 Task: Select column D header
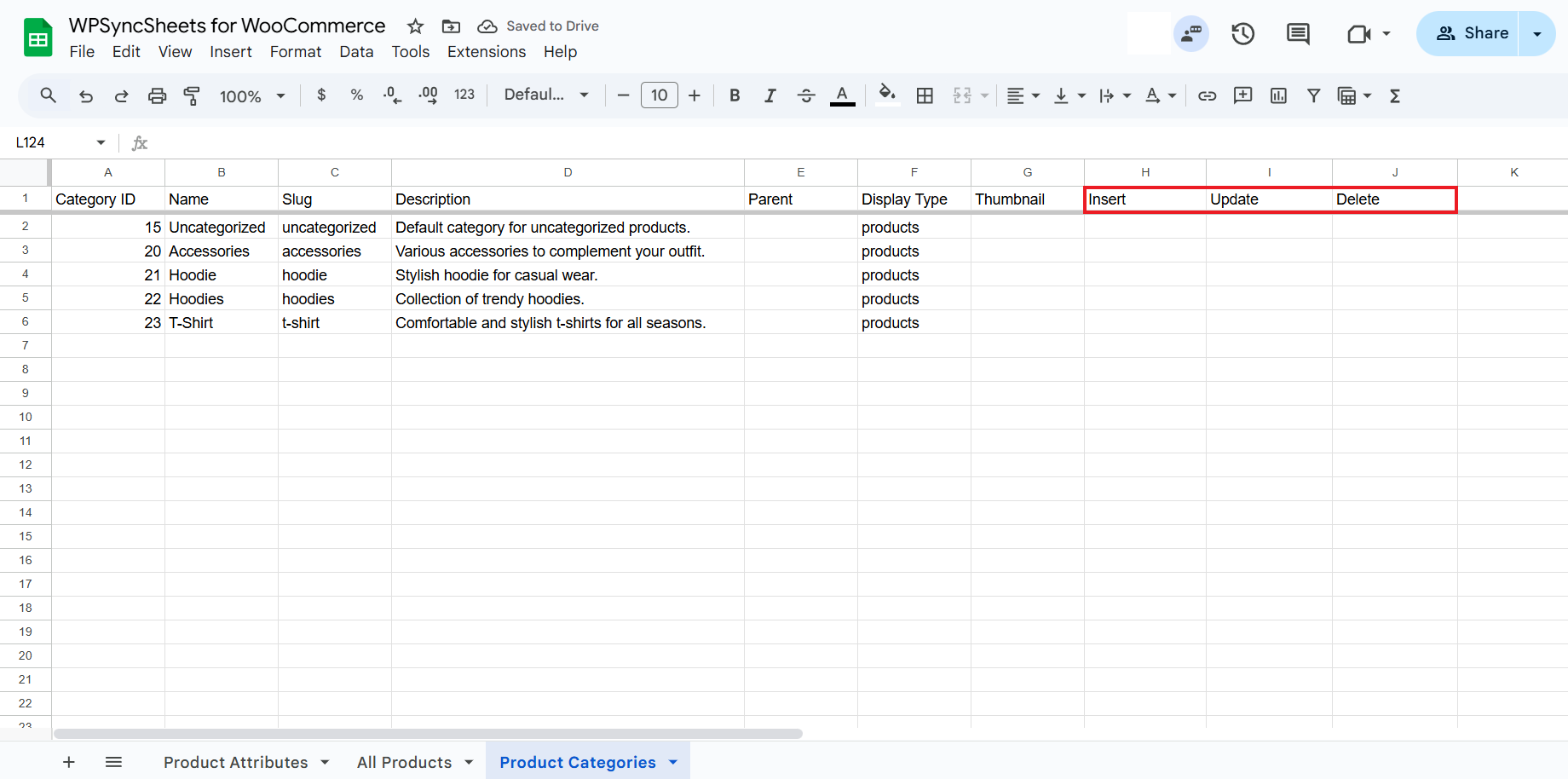pos(568,172)
